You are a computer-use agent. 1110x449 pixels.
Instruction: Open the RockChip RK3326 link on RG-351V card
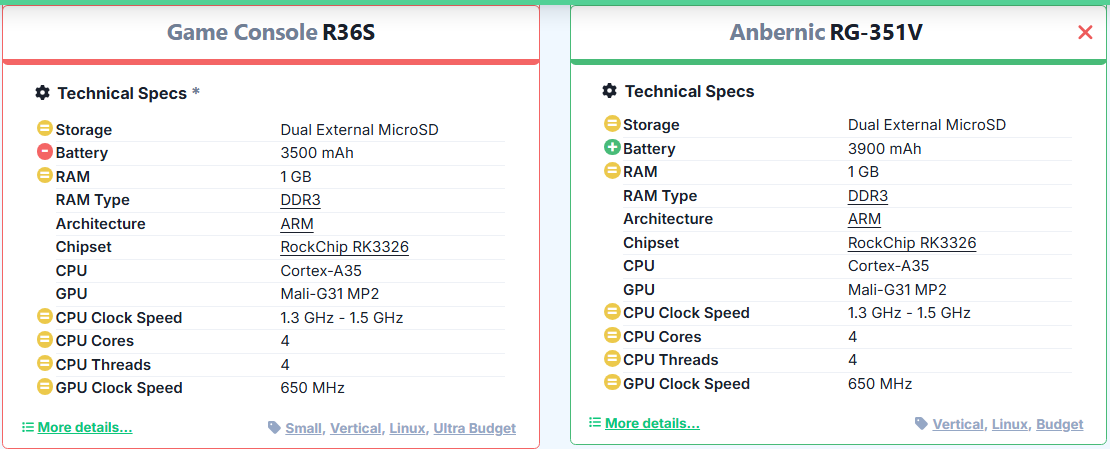[x=911, y=242]
